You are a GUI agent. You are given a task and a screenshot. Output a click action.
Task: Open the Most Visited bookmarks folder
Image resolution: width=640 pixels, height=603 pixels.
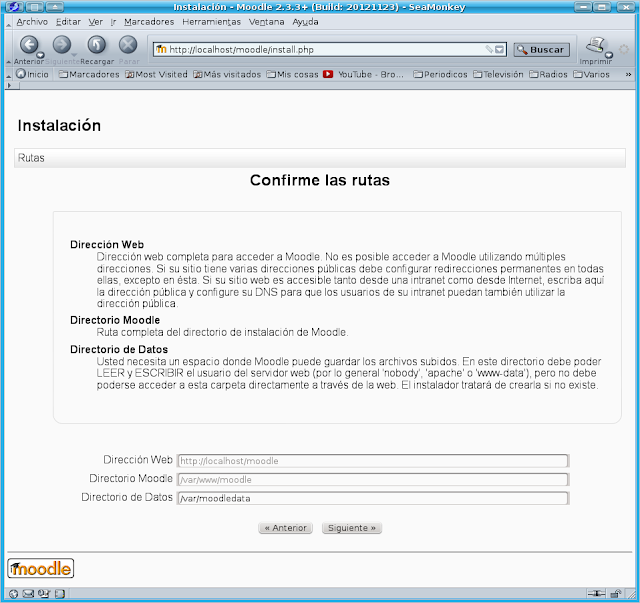[x=156, y=74]
